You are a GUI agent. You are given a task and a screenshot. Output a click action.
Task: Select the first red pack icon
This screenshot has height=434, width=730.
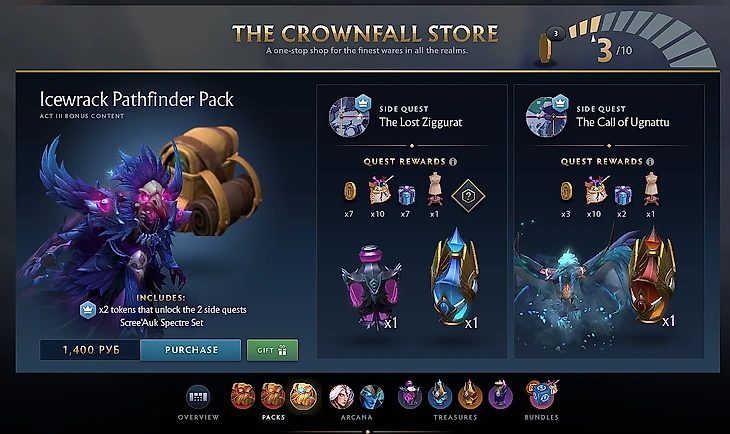point(243,396)
